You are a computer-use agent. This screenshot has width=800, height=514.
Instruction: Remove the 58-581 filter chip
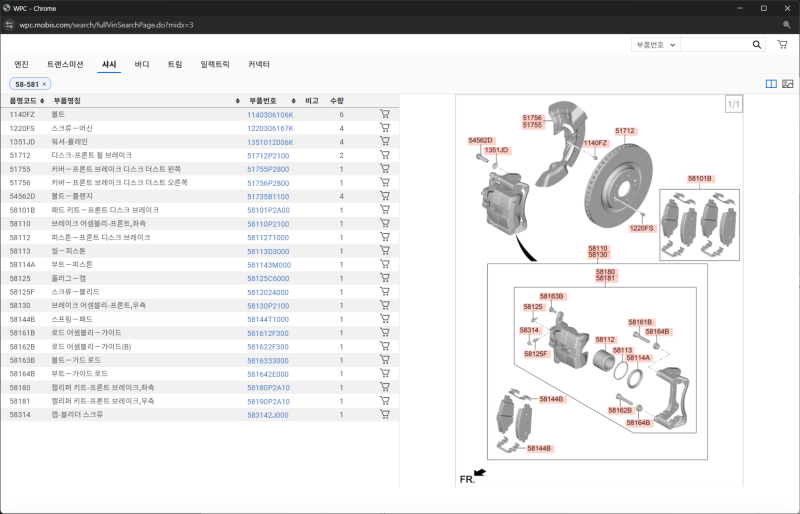[x=44, y=84]
